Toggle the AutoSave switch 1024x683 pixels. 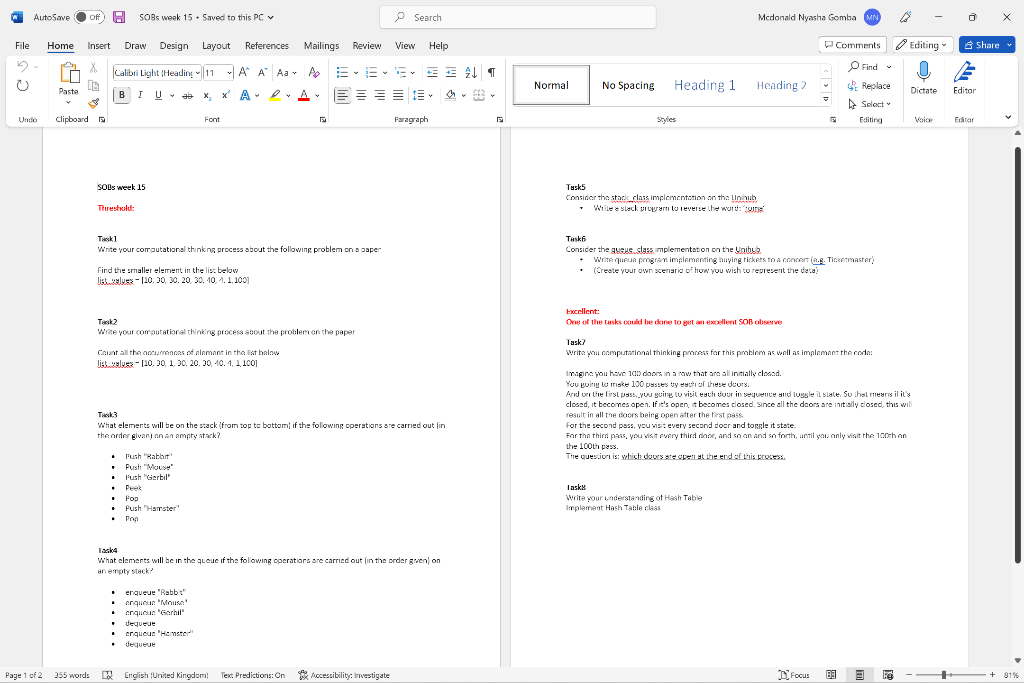click(x=89, y=18)
